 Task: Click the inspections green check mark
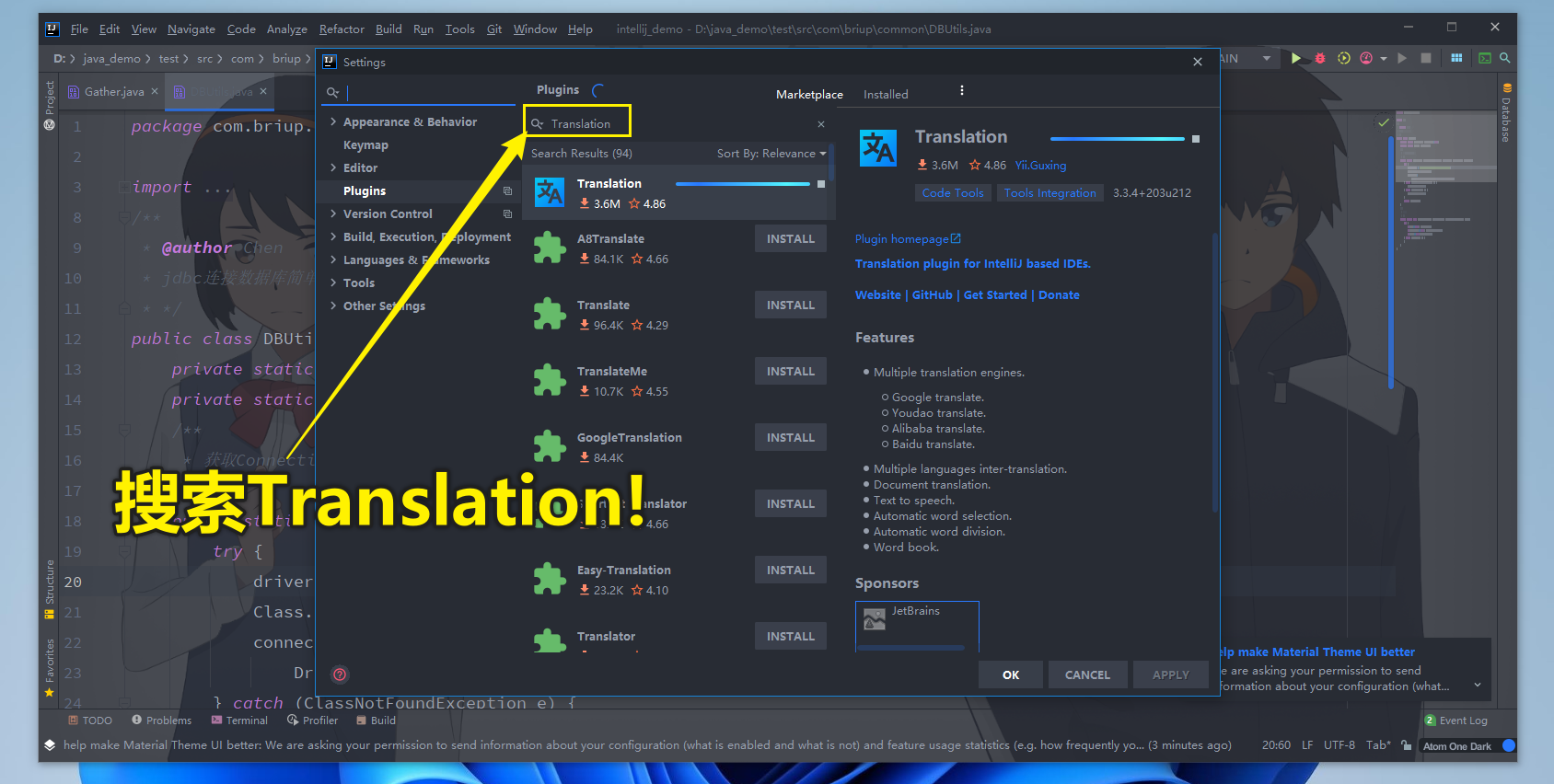click(1383, 122)
